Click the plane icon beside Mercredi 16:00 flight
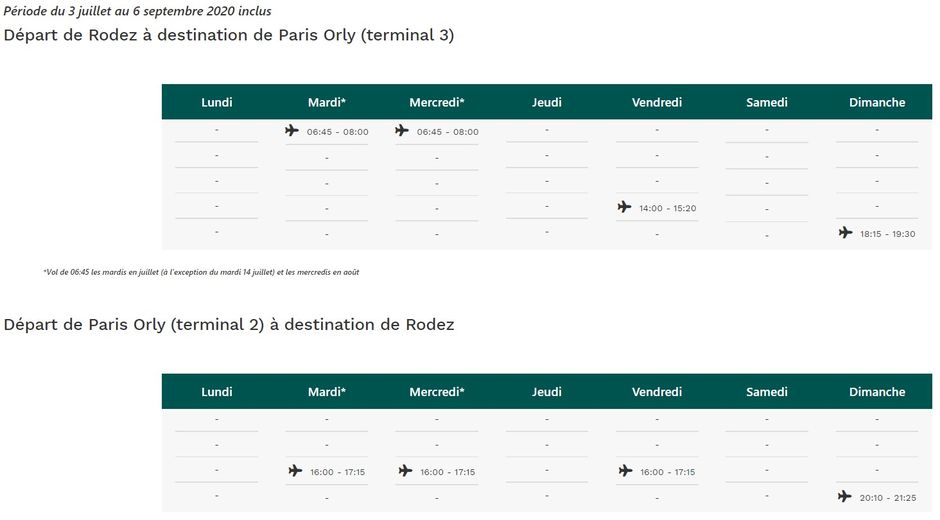The width and height of the screenshot is (940, 520). [405, 471]
